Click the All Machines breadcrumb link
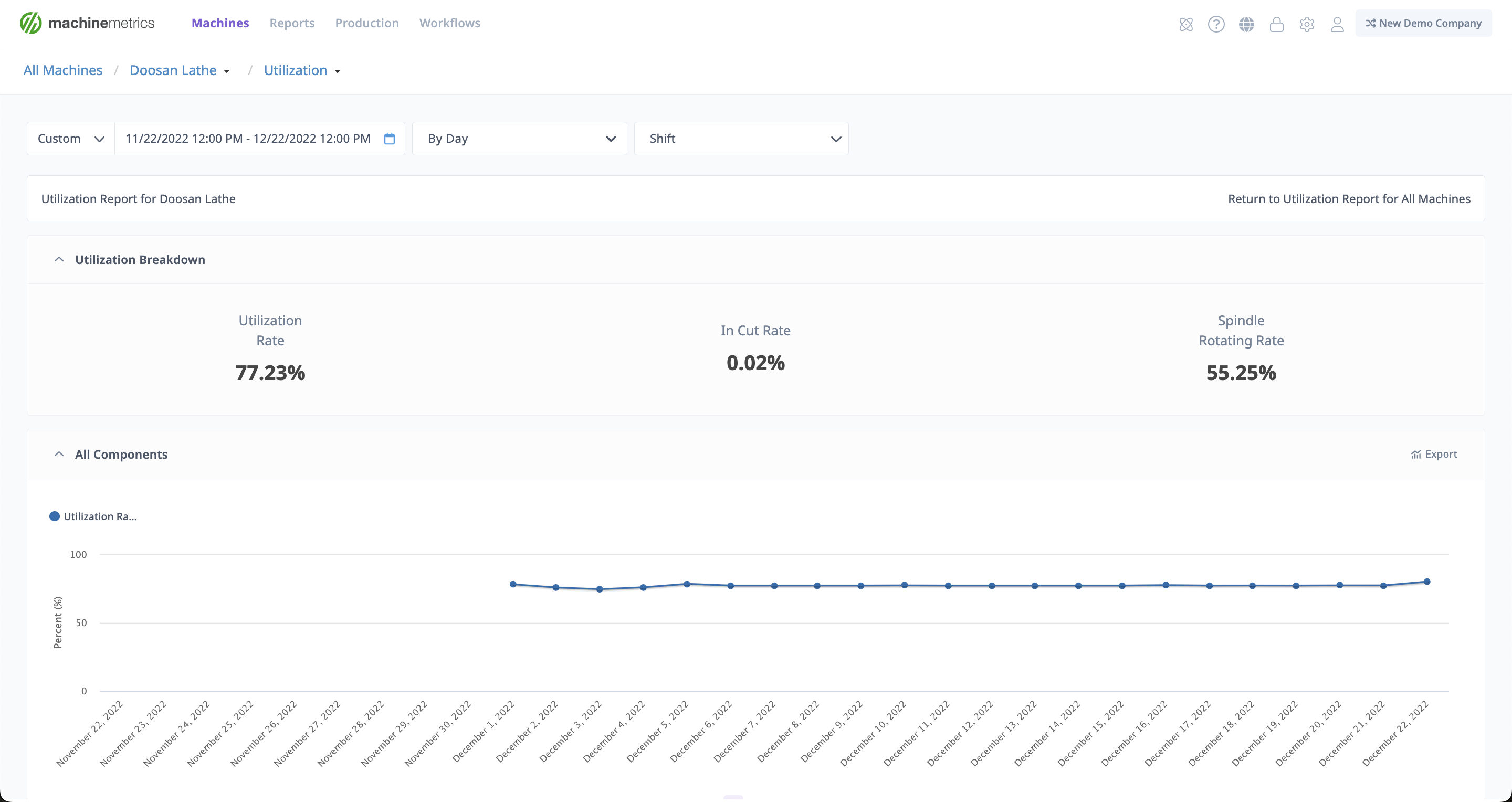The image size is (1512, 802). tap(63, 70)
